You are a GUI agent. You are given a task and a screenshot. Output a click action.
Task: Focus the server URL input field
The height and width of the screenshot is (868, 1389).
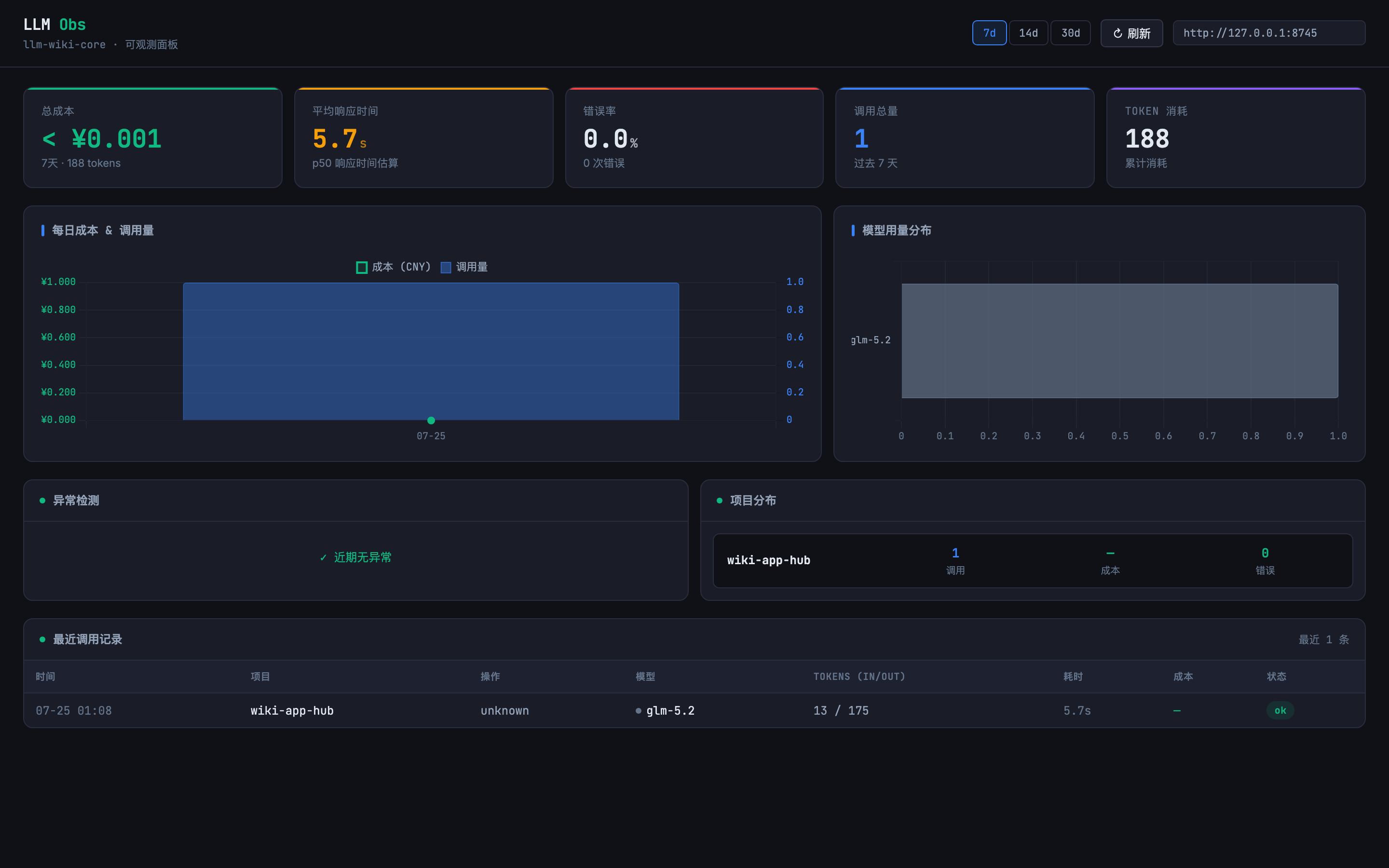[1268, 33]
